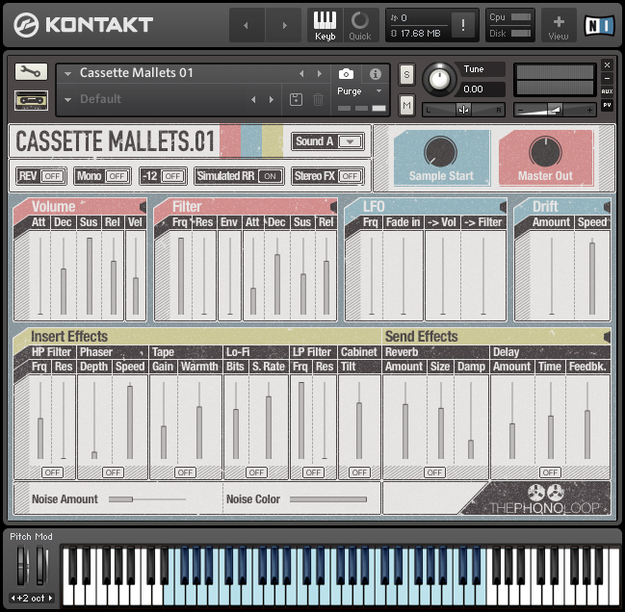The image size is (625, 612).
Task: Select previous snapshot arrow beside Default
Action: coord(254,100)
